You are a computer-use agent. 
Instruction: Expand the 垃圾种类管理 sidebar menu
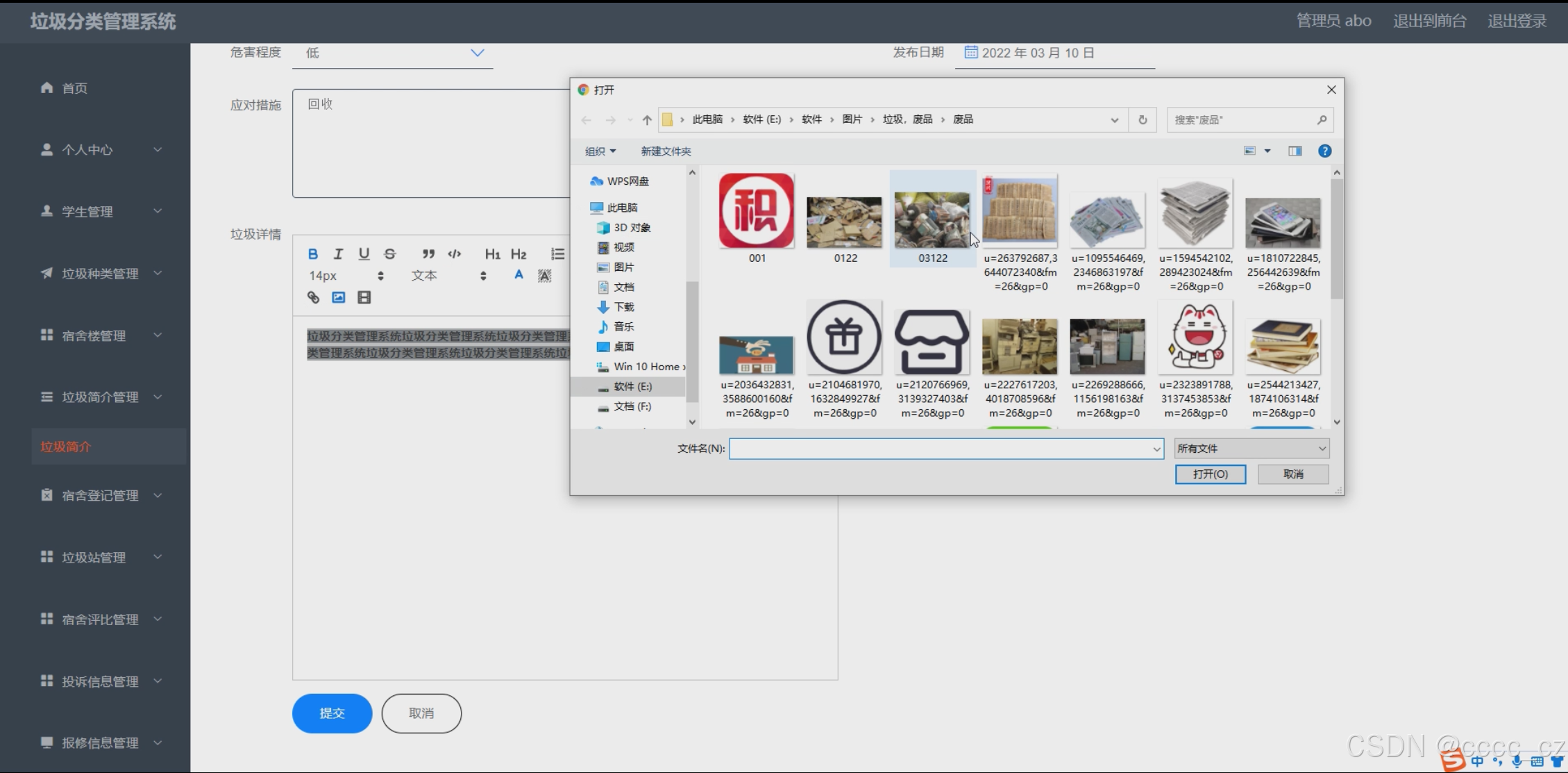pos(100,274)
